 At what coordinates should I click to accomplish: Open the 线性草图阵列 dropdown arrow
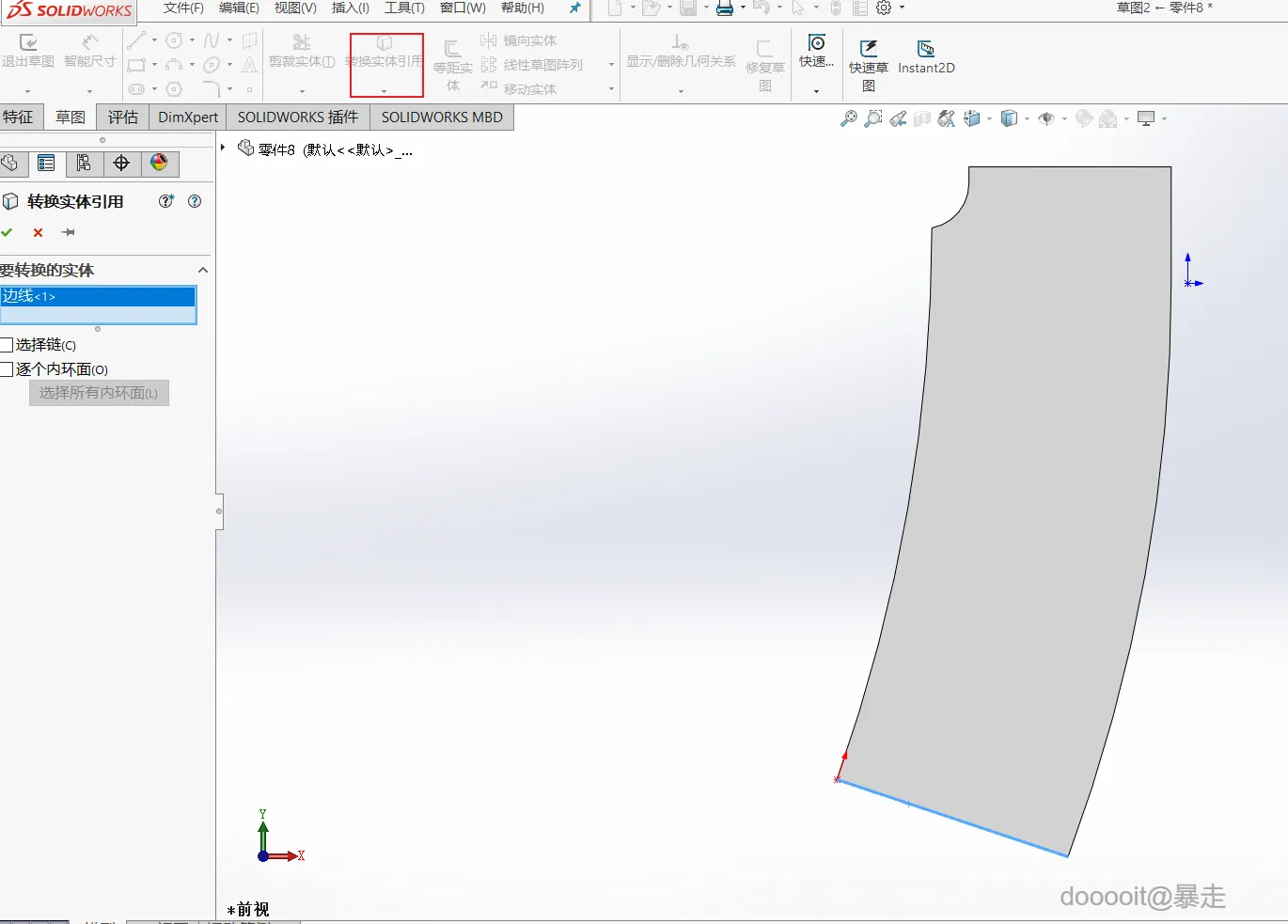tap(611, 65)
